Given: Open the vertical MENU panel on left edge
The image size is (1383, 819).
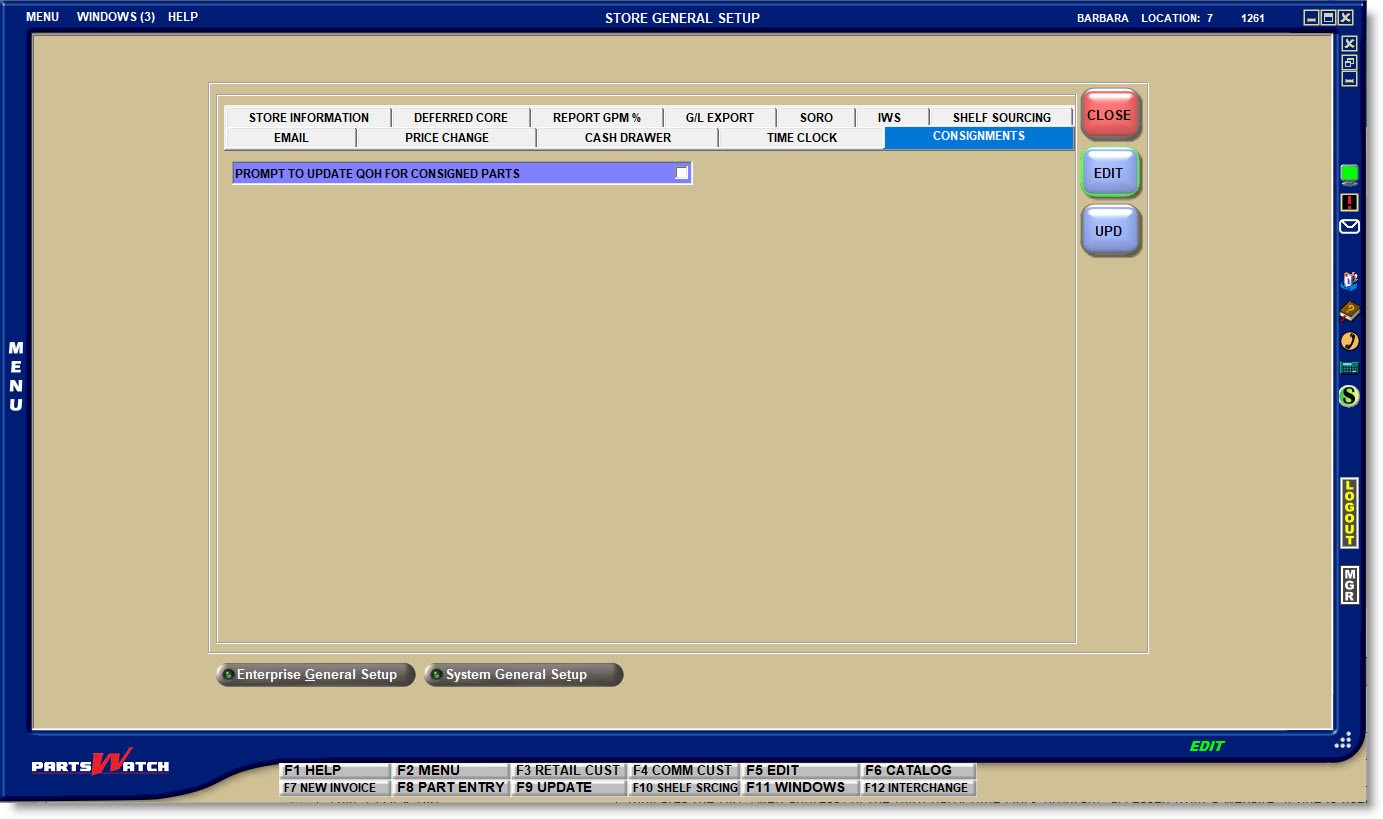Looking at the screenshot, I should [x=16, y=376].
